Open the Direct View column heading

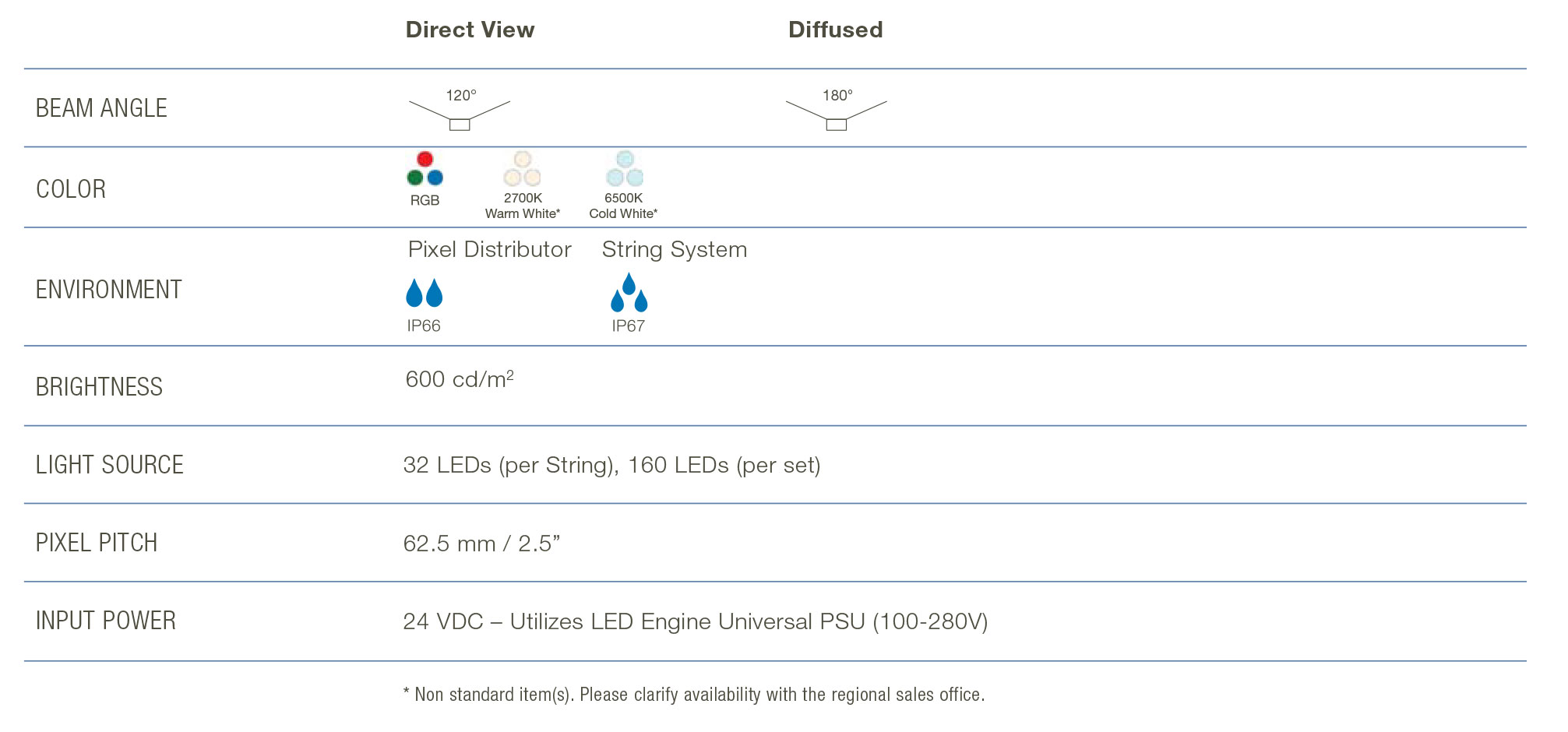pyautogui.click(x=470, y=30)
